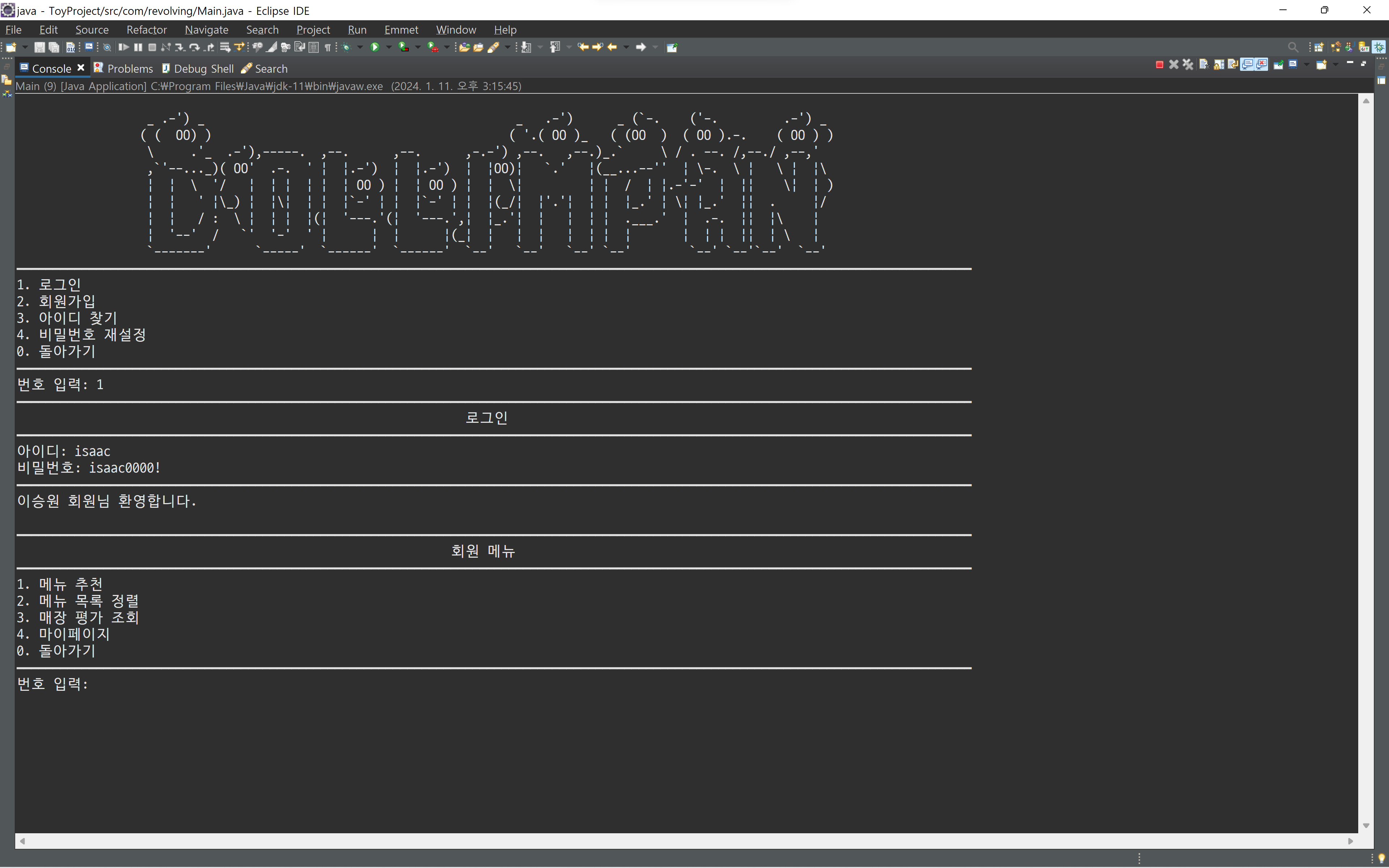Open the Git perspective icon

coord(1364,47)
